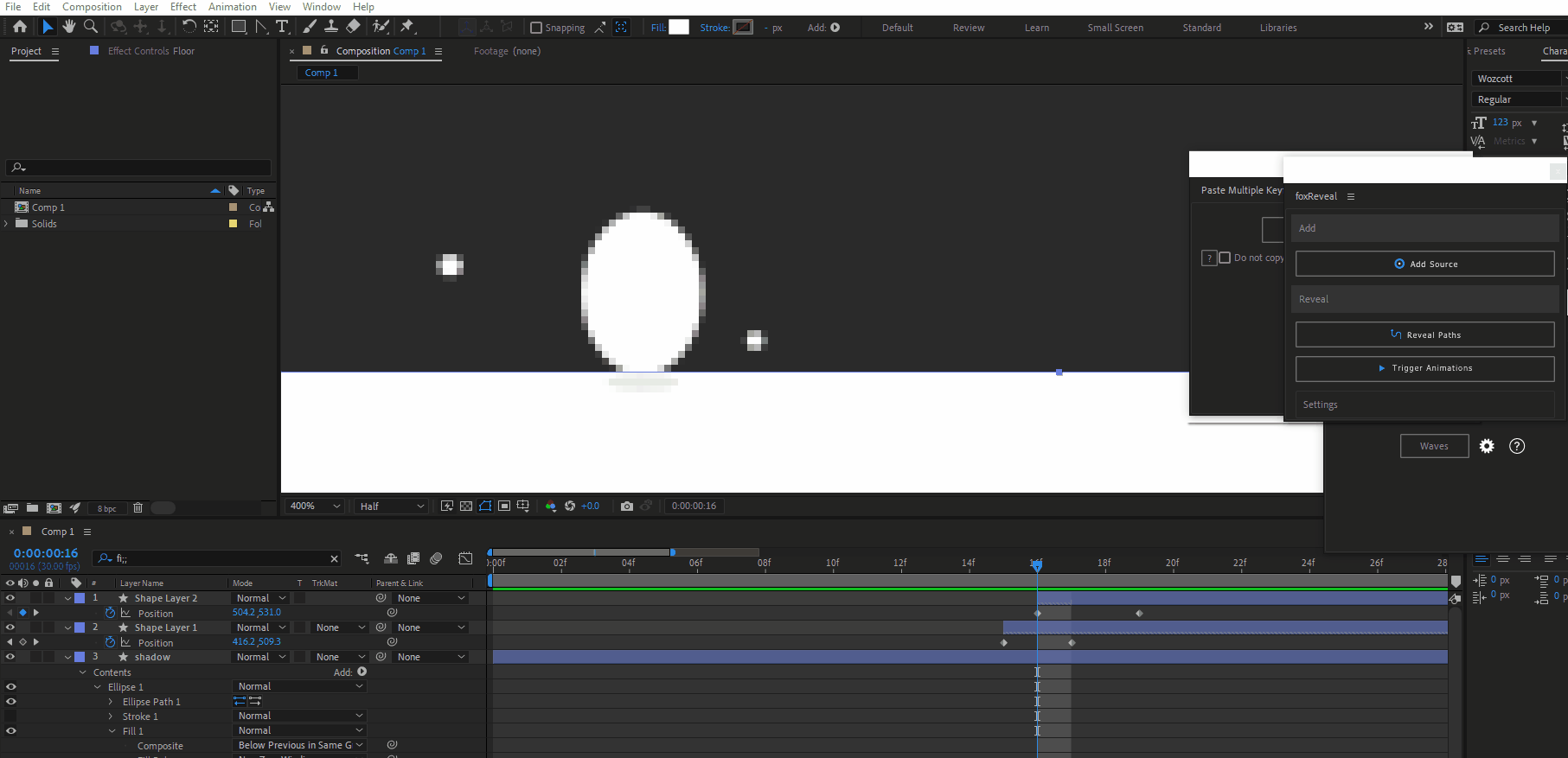Click the Waves button
The height and width of the screenshot is (758, 1568).
click(x=1434, y=446)
